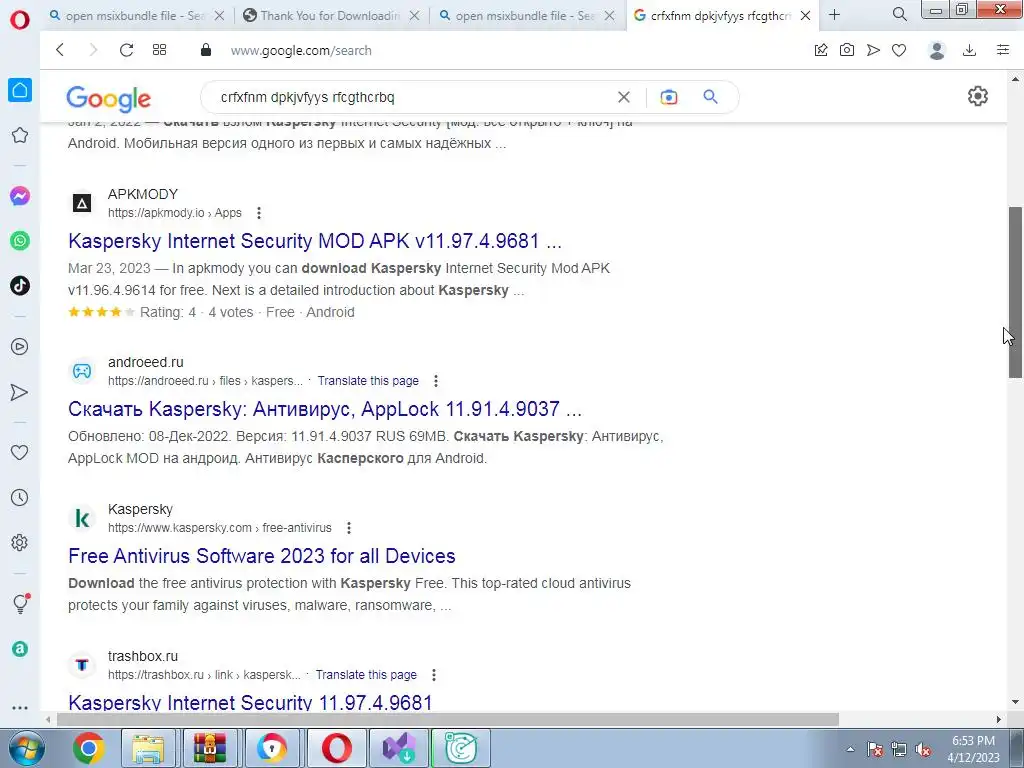Clear the Google search box

pyautogui.click(x=624, y=97)
